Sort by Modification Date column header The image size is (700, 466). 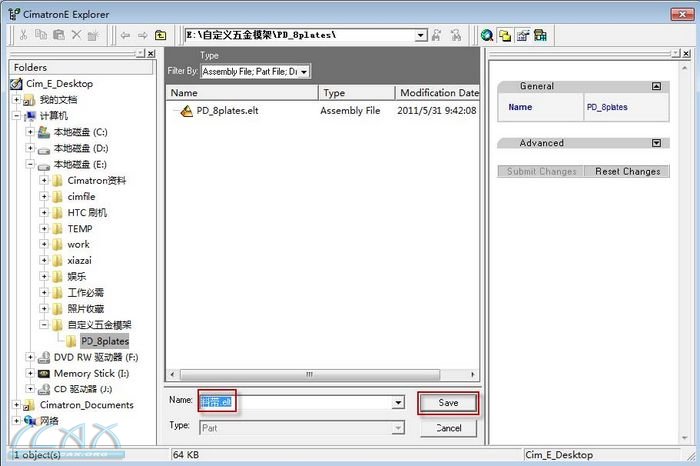438,93
